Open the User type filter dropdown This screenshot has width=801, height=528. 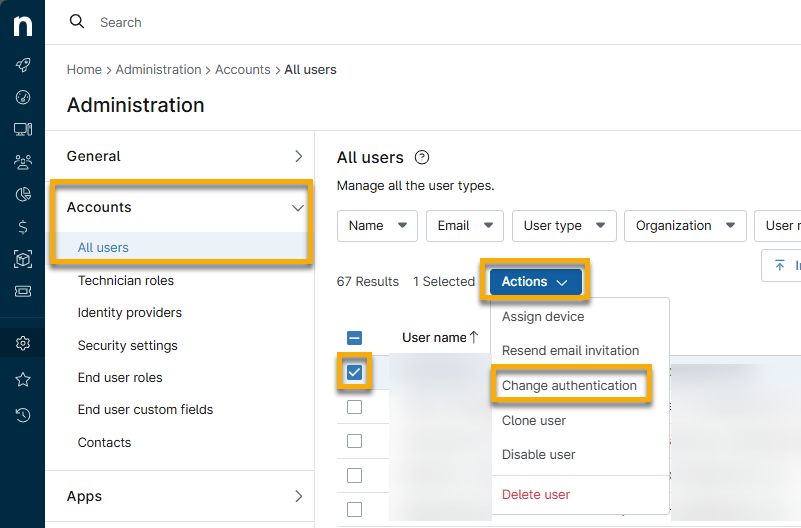(564, 226)
